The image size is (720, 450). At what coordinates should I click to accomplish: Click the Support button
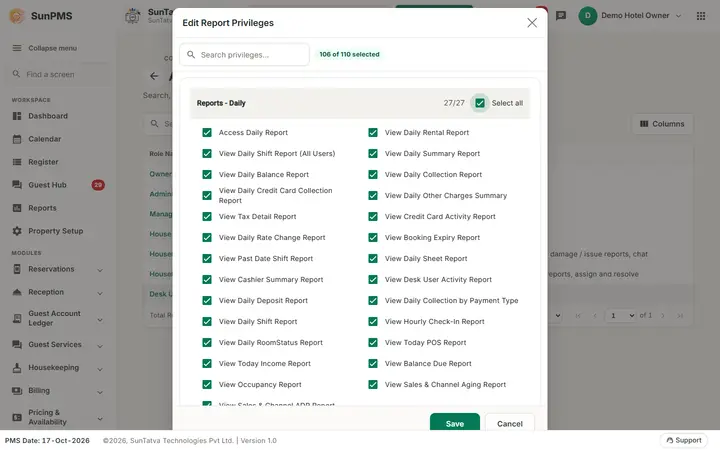click(684, 440)
